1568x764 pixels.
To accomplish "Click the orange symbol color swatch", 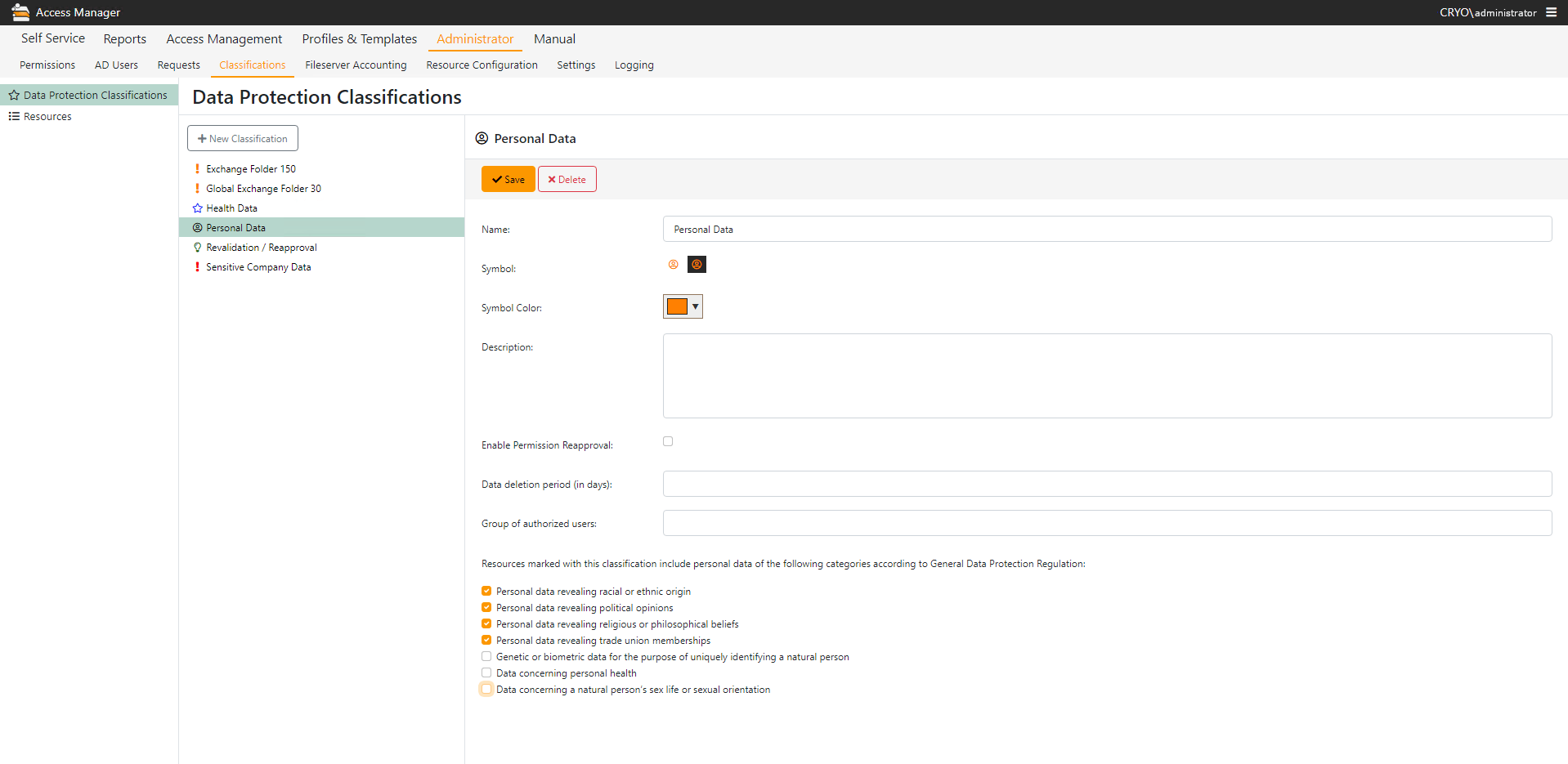I will (677, 306).
